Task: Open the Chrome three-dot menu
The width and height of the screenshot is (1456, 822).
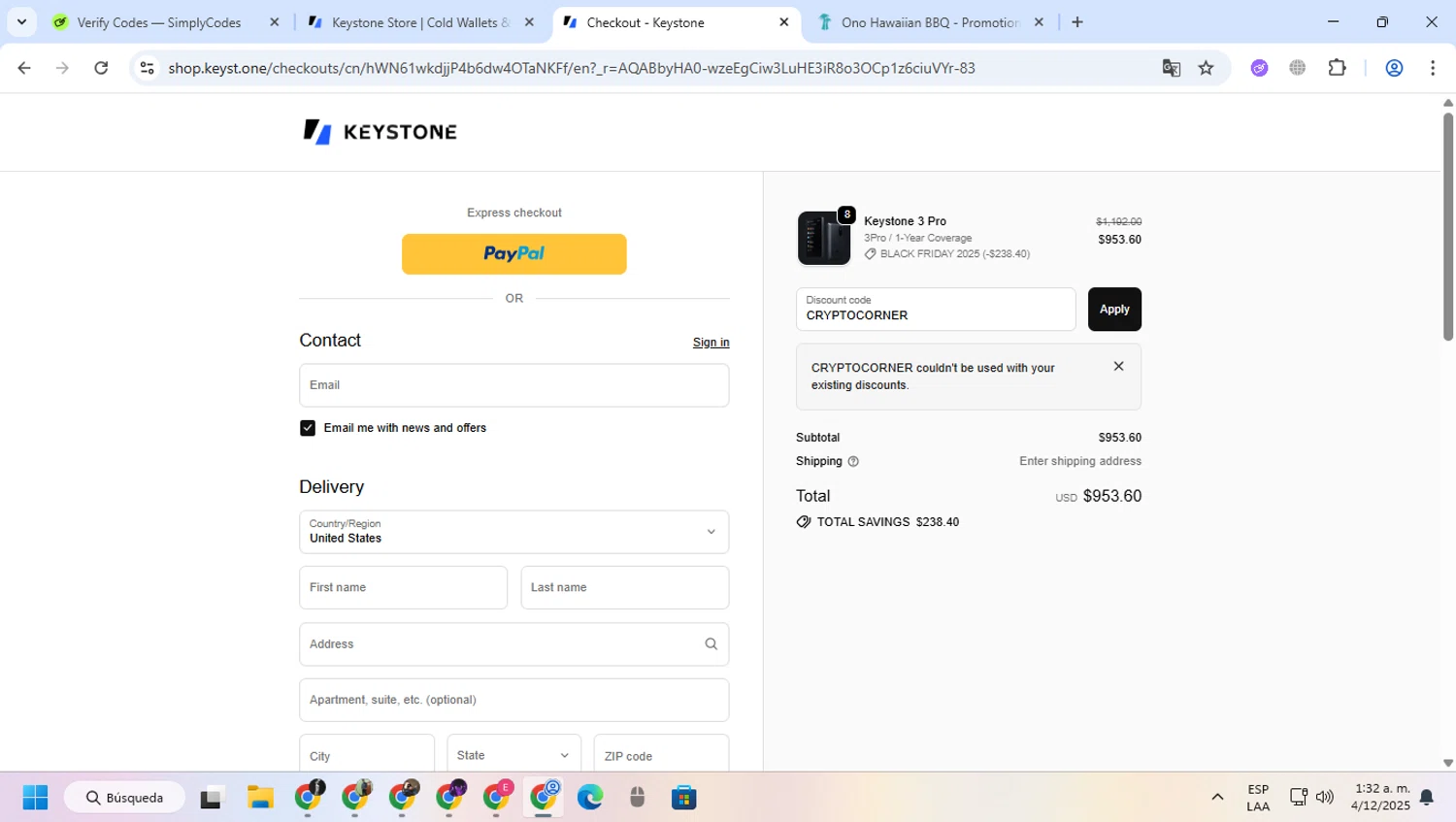Action: 1433,68
